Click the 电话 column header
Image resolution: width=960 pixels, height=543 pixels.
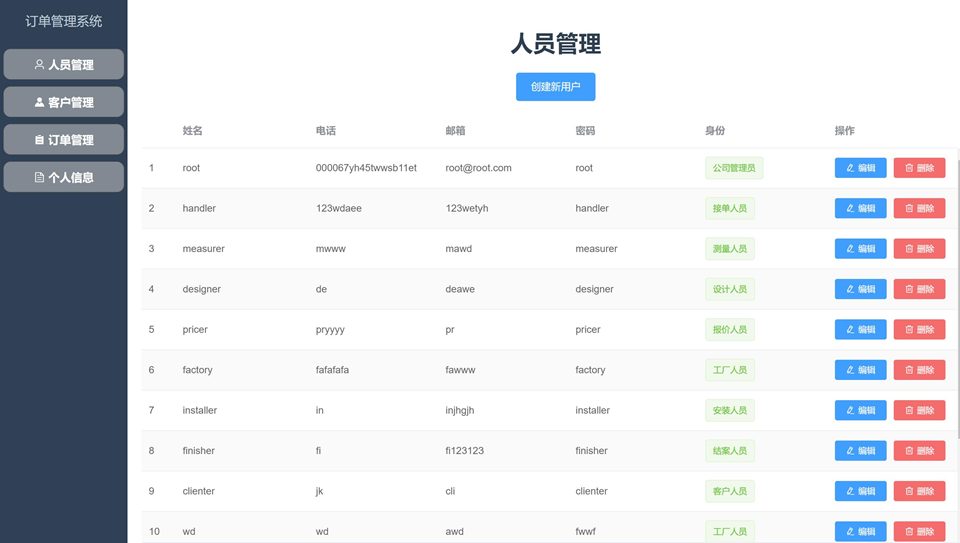pos(326,130)
